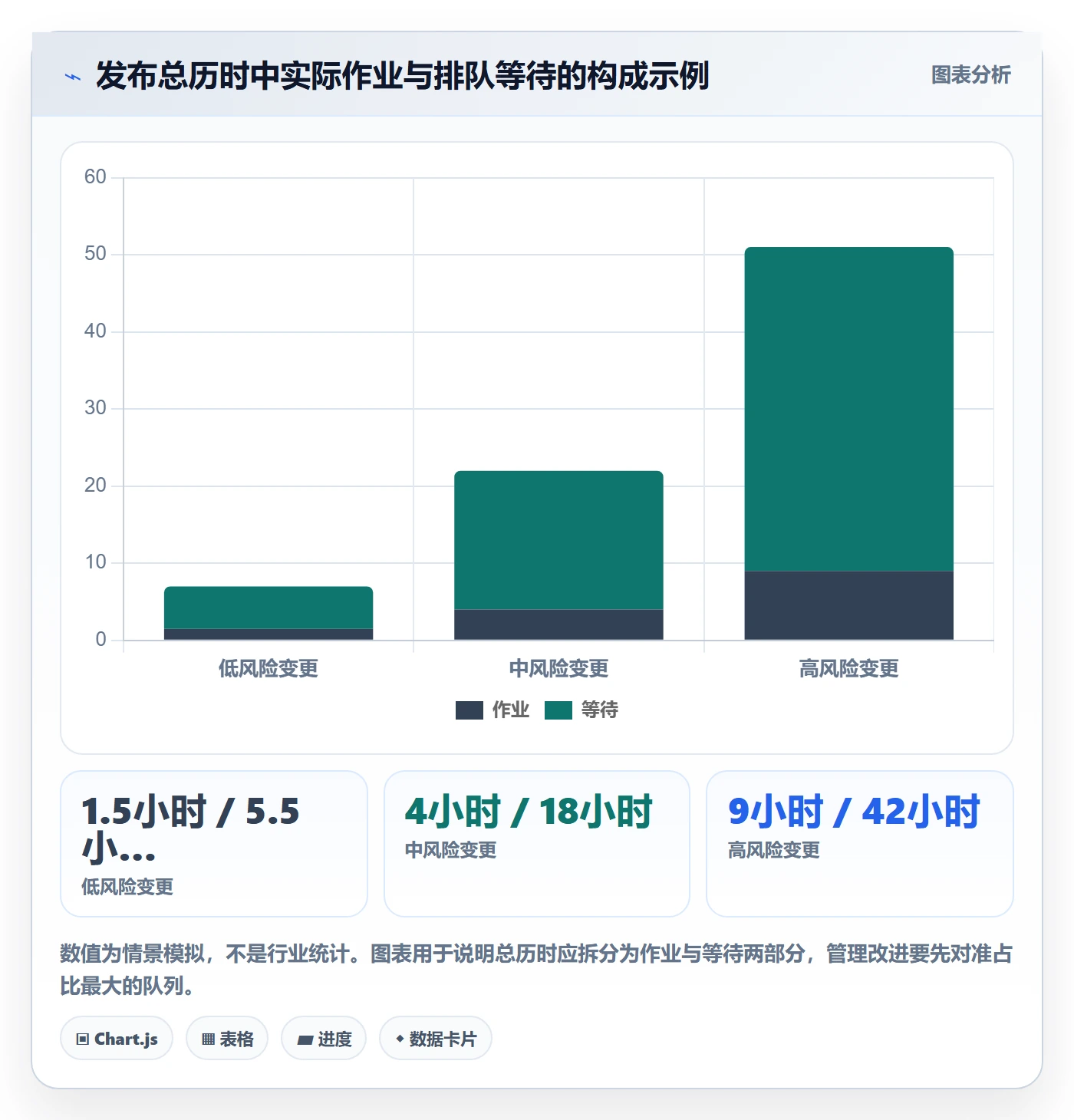Click the green 等待 segment of the 高风险变更 bar
This screenshot has width=1074, height=1120.
848,409
